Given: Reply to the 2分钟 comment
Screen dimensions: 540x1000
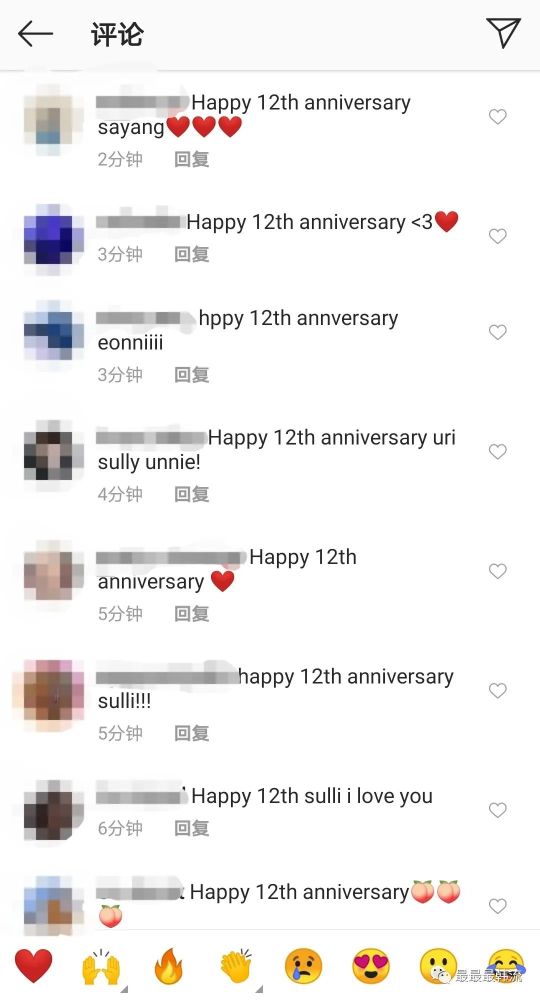Looking at the screenshot, I should coord(192,159).
